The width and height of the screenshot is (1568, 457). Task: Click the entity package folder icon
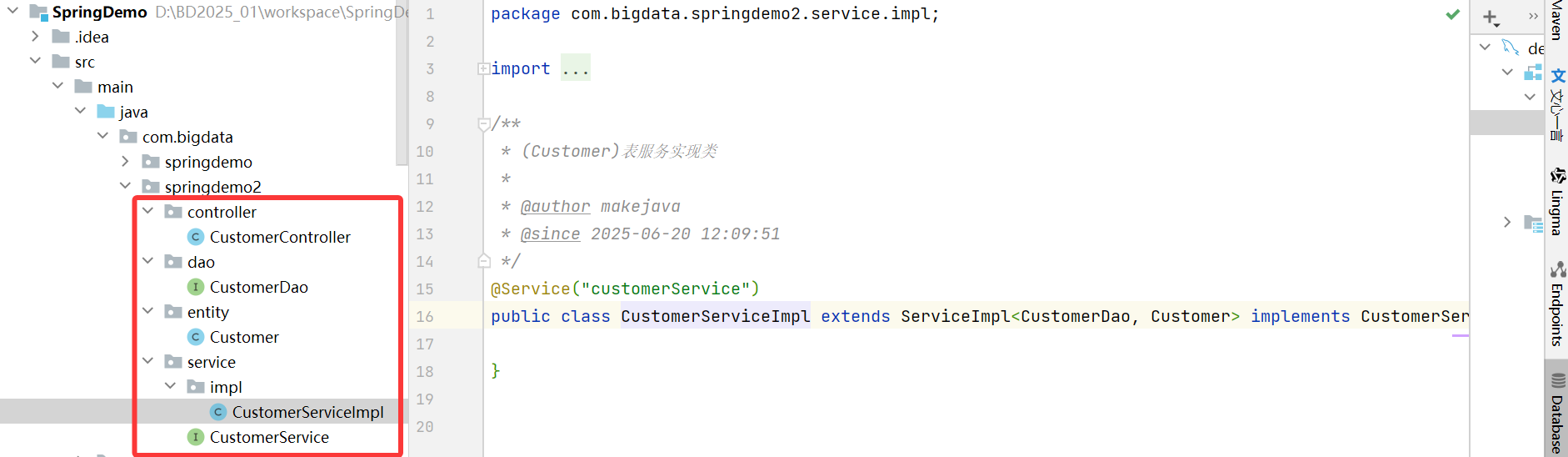[173, 312]
